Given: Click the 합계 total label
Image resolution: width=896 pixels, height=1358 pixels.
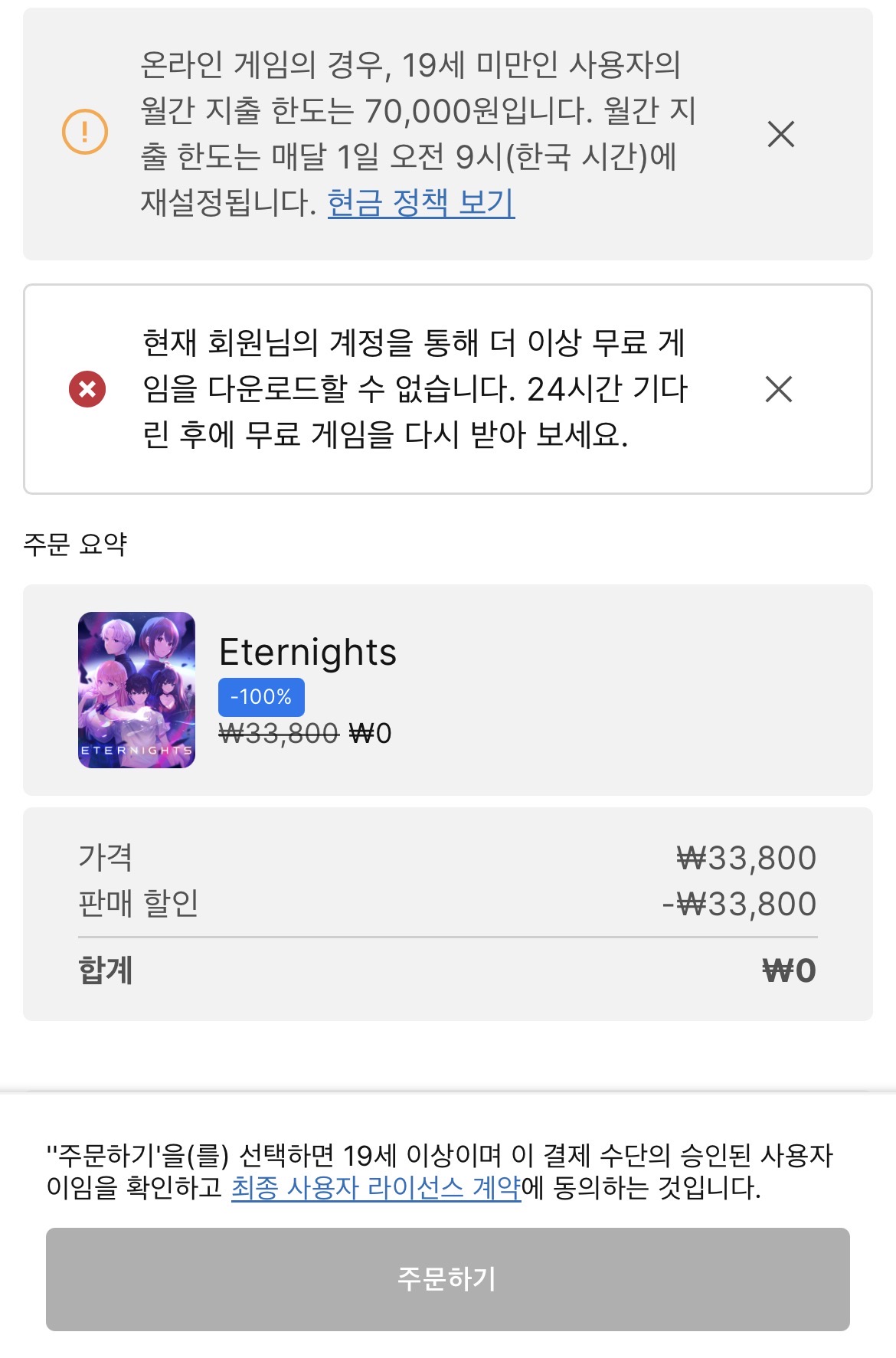Looking at the screenshot, I should 106,970.
